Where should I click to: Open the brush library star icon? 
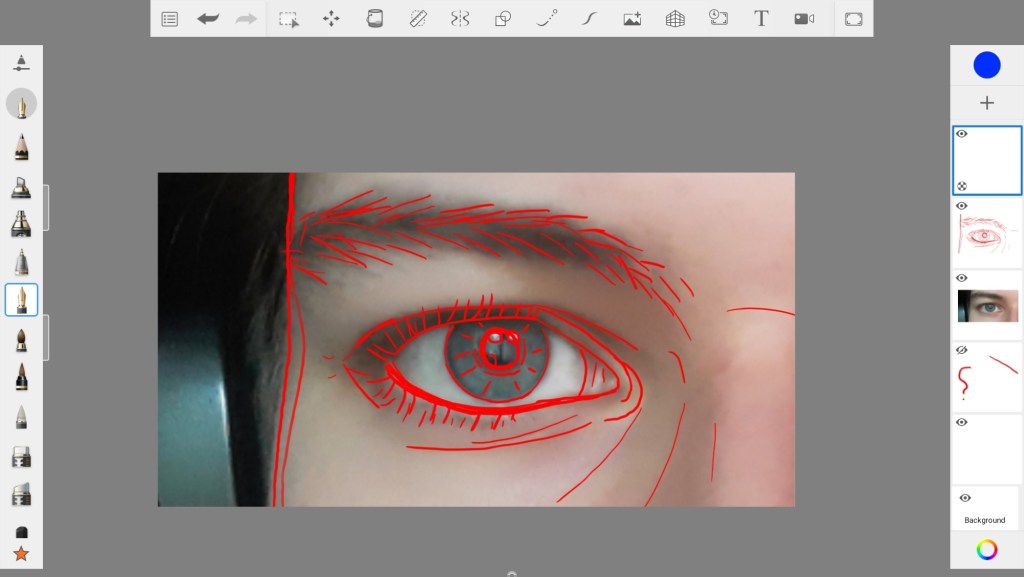pos(21,554)
